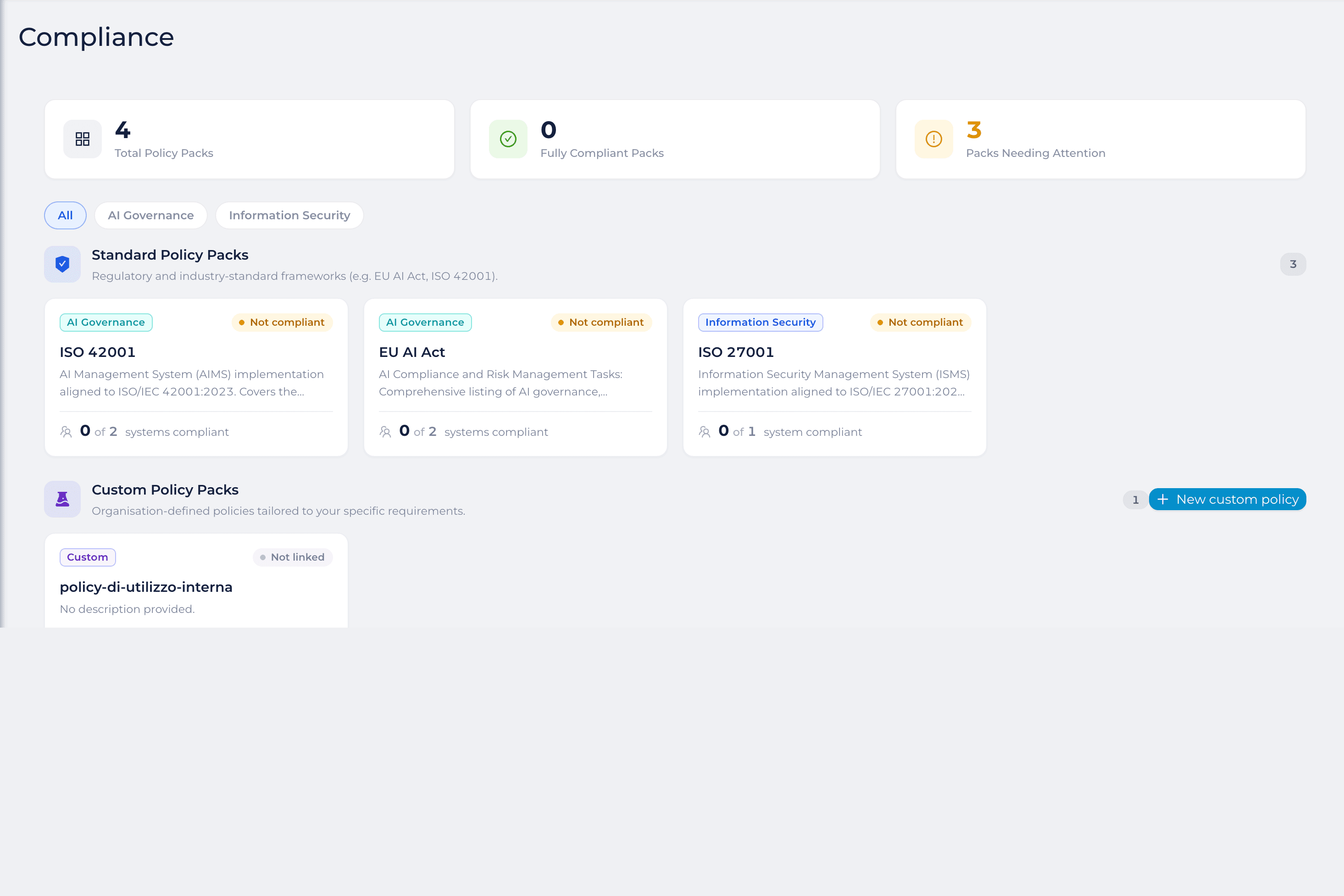Viewport: 1344px width, 896px height.
Task: Click the users icon on ISO 27001 card
Action: pos(705,432)
